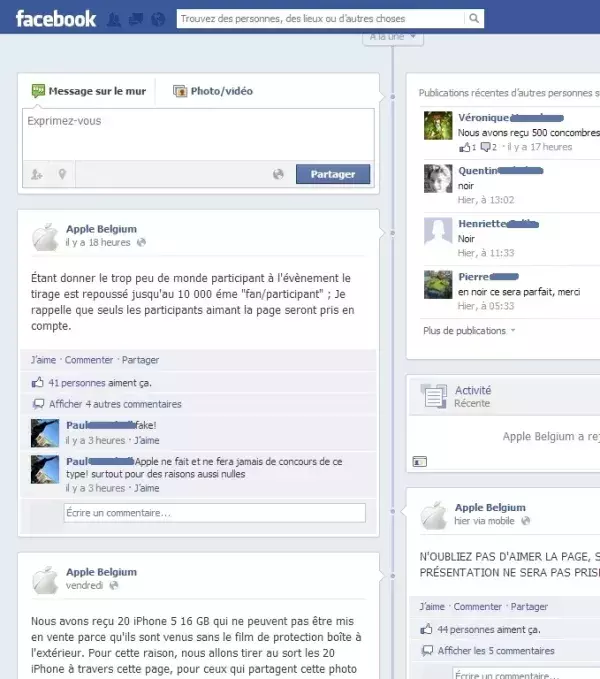
Task: Click J'aime under the tirage post
Action: pos(43,360)
